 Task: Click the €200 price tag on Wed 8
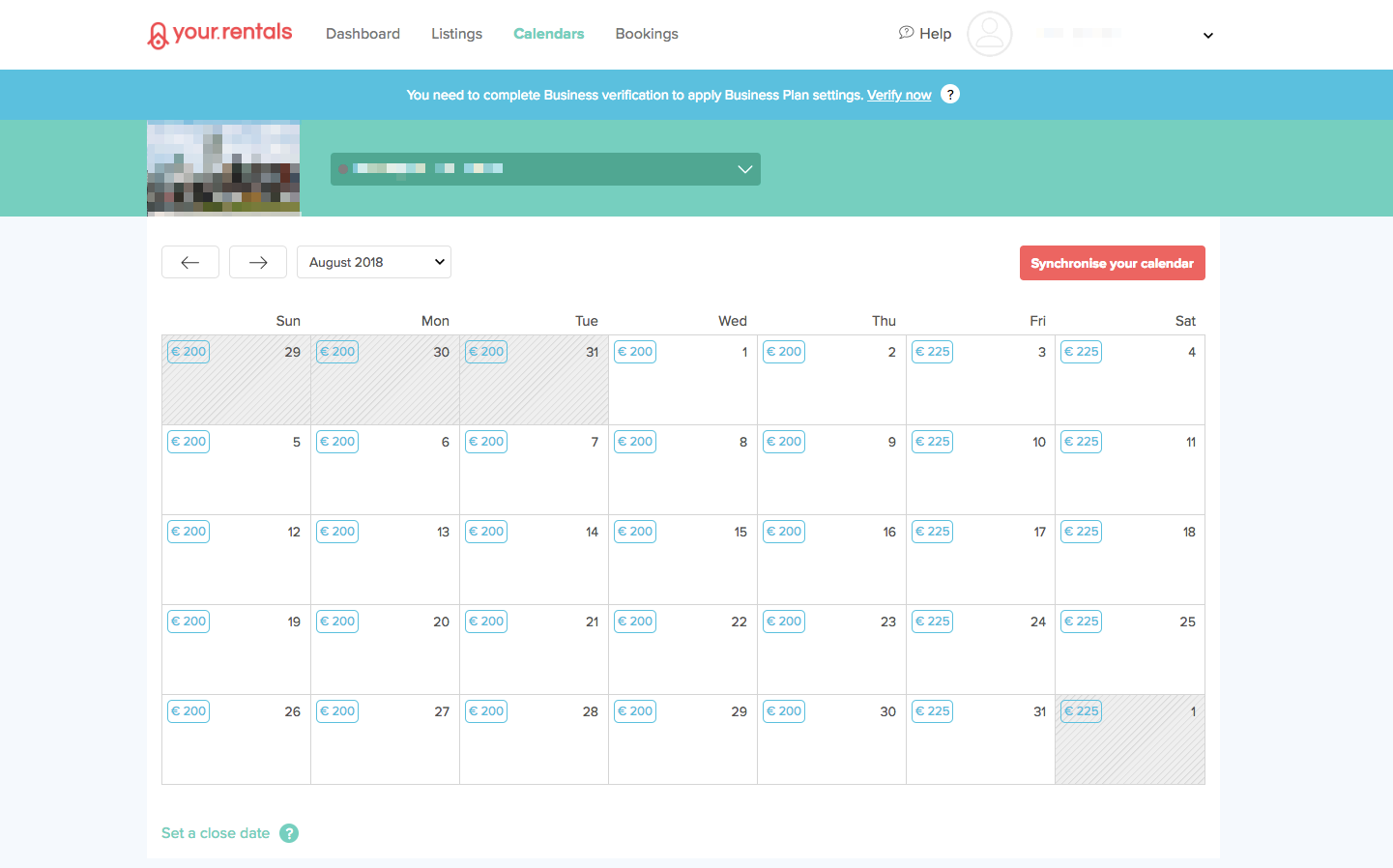click(635, 442)
